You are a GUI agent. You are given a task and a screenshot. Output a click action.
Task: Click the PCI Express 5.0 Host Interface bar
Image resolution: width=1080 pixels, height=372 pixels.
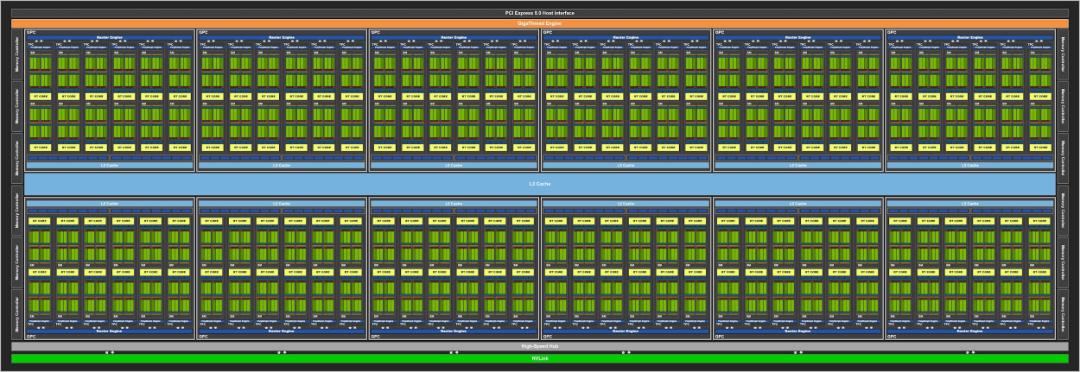click(x=540, y=13)
